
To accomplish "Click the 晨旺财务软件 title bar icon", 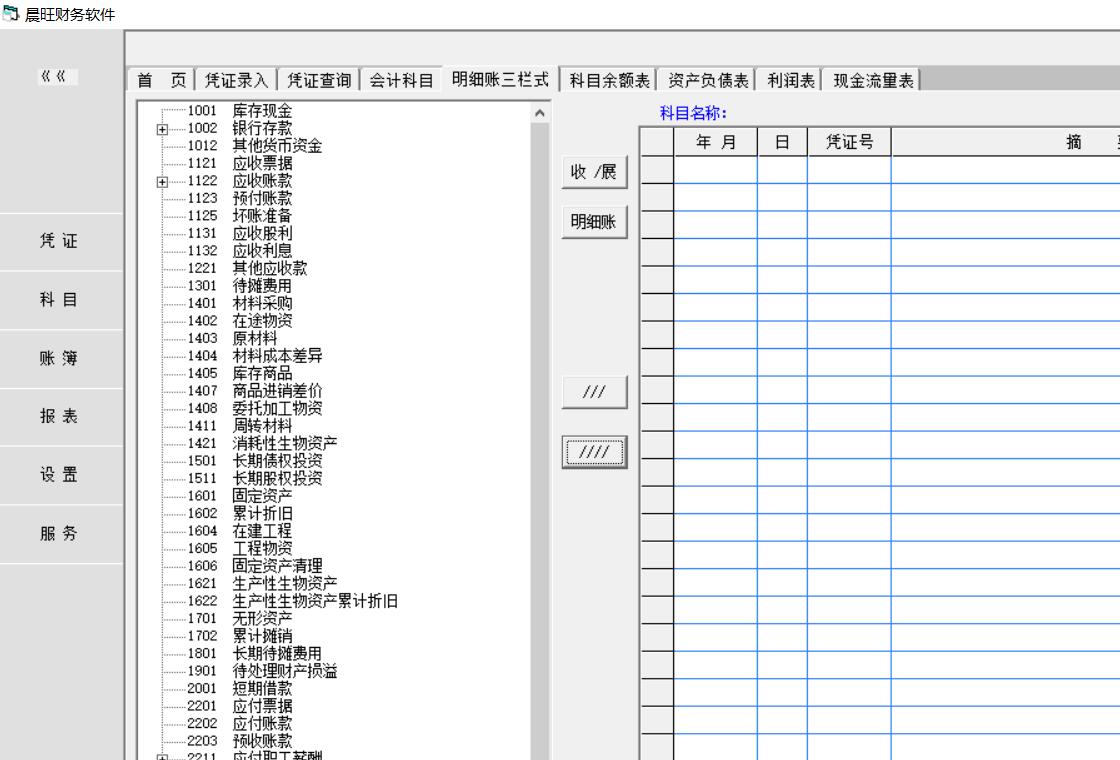I will [x=11, y=14].
